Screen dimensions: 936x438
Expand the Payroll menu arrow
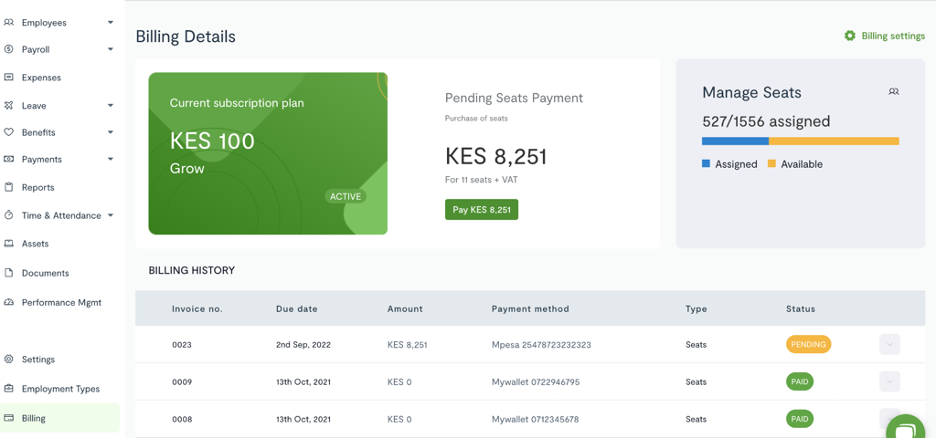(110, 50)
